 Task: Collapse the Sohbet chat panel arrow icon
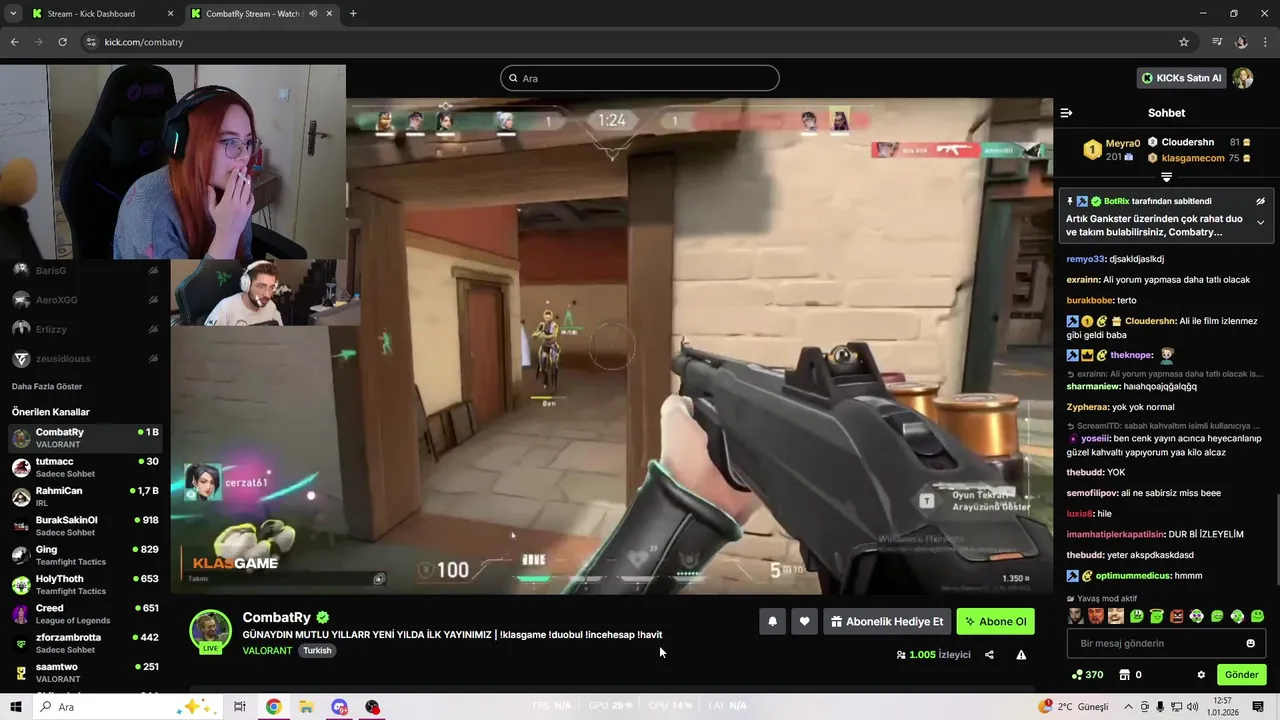1066,113
